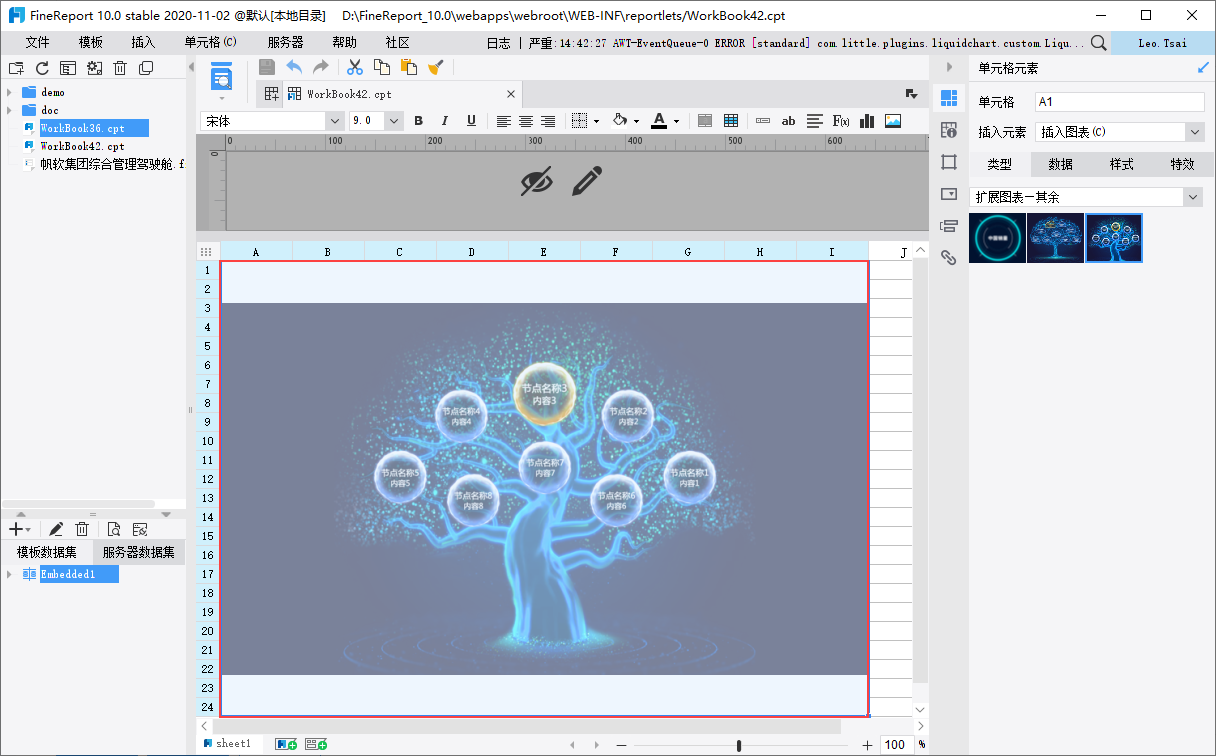Open the 宋体 font family dropdown
Viewport: 1216px width, 756px height.
[334, 121]
